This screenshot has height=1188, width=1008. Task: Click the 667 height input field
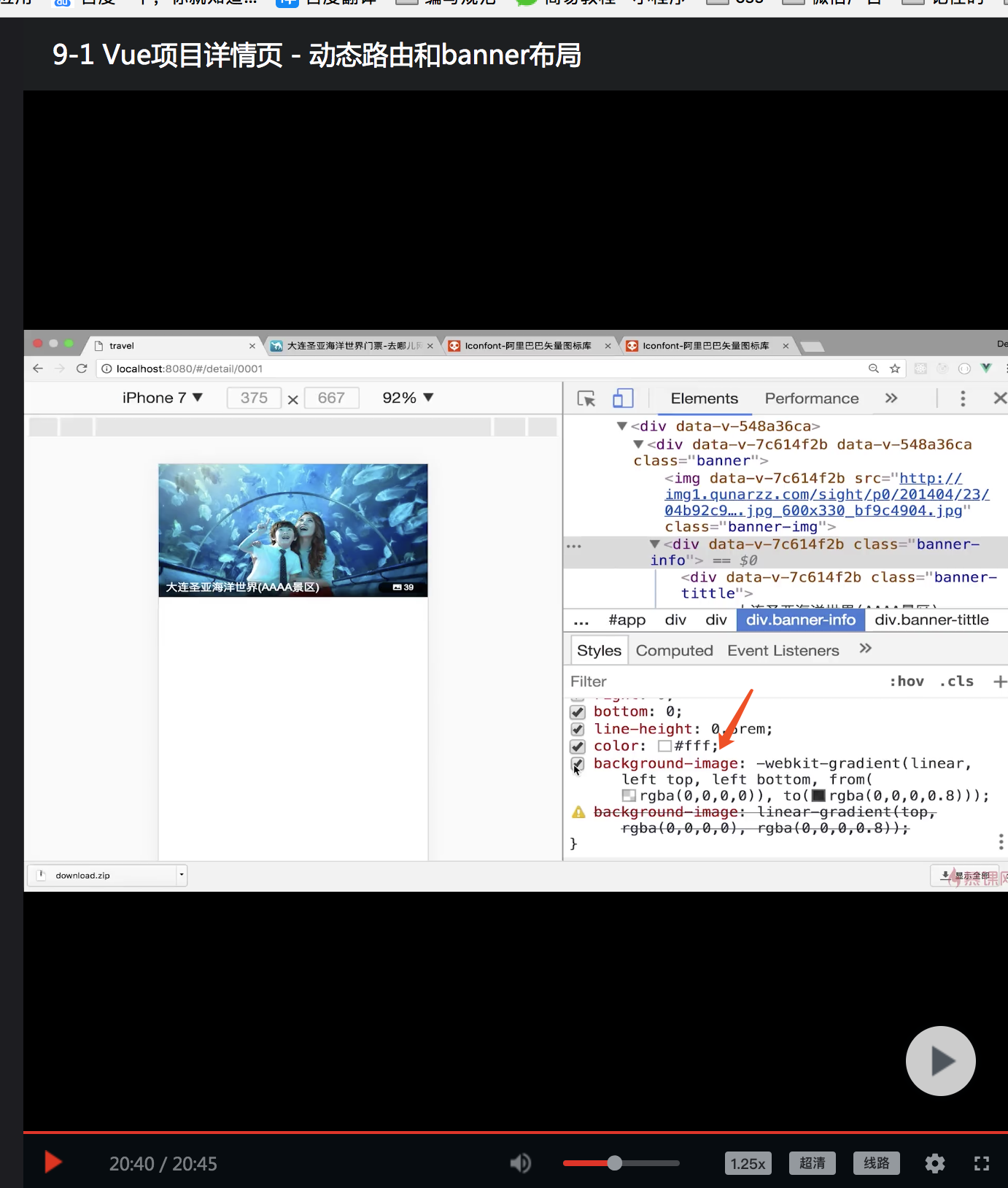pyautogui.click(x=331, y=398)
